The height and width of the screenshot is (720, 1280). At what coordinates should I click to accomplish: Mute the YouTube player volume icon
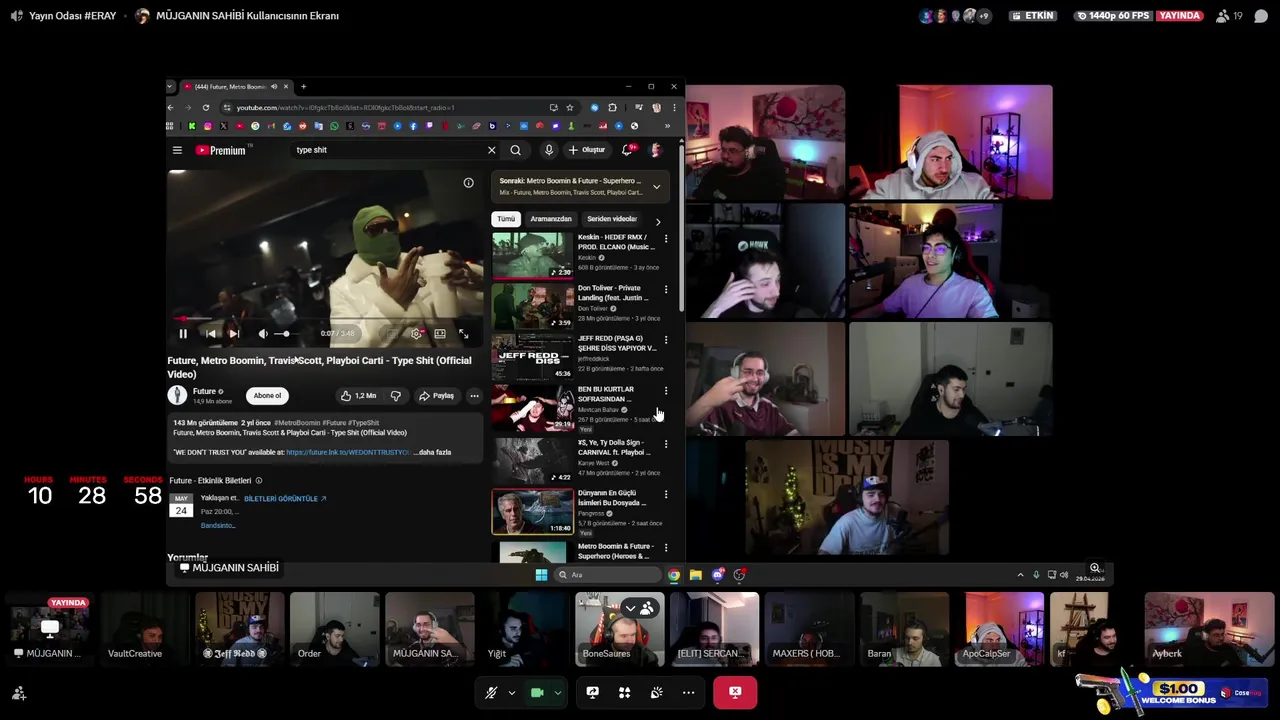click(263, 334)
